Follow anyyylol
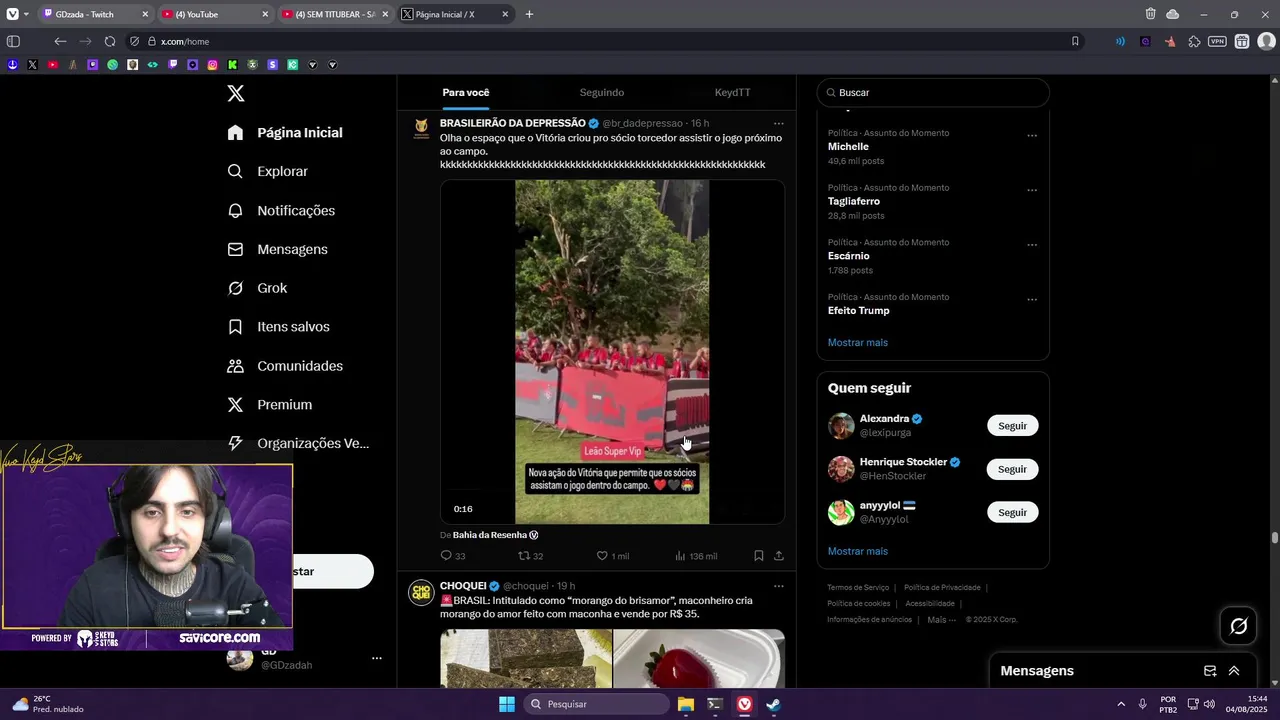This screenshot has height=720, width=1280. click(1012, 512)
